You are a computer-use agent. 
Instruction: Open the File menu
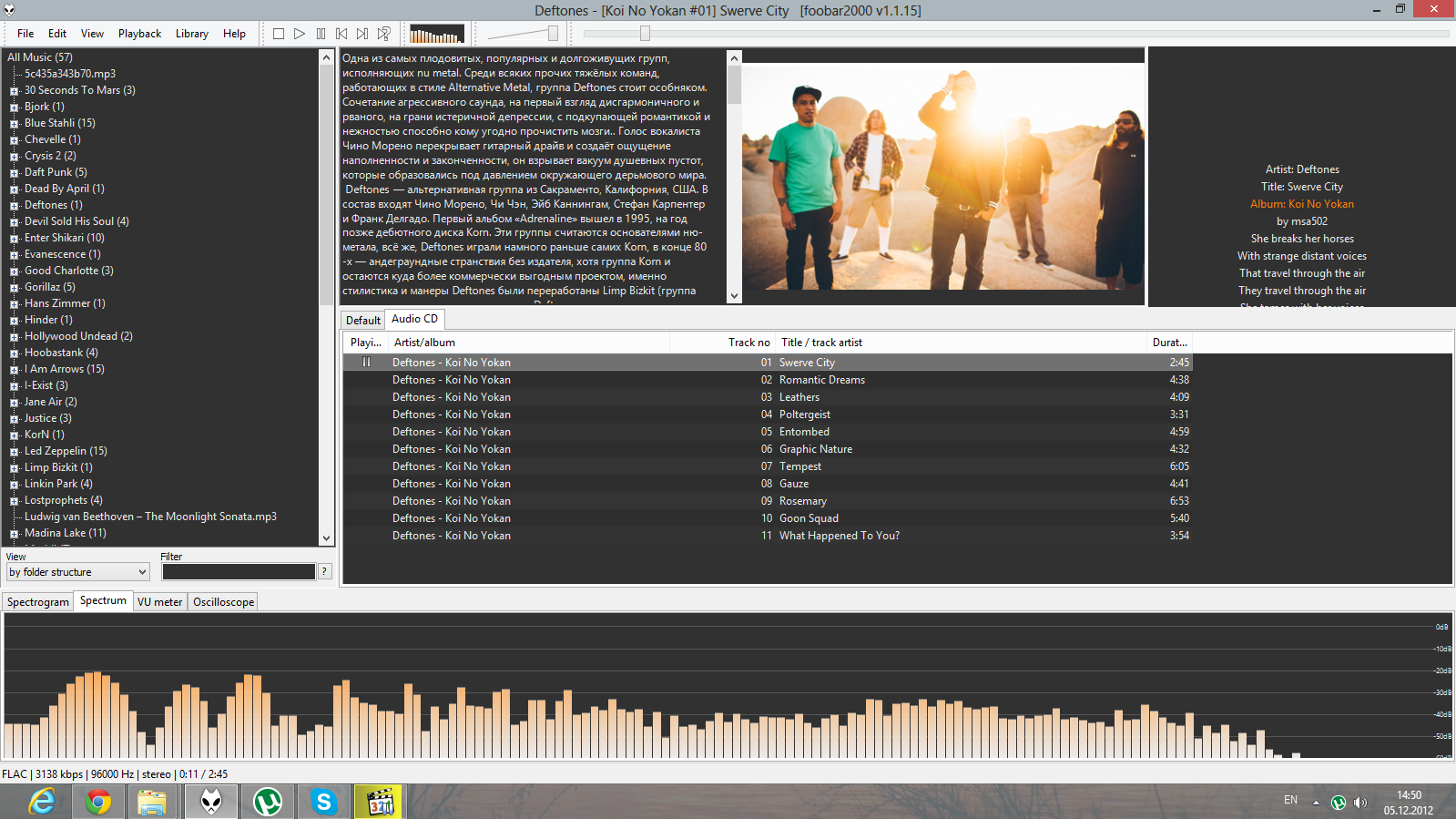coord(25,34)
